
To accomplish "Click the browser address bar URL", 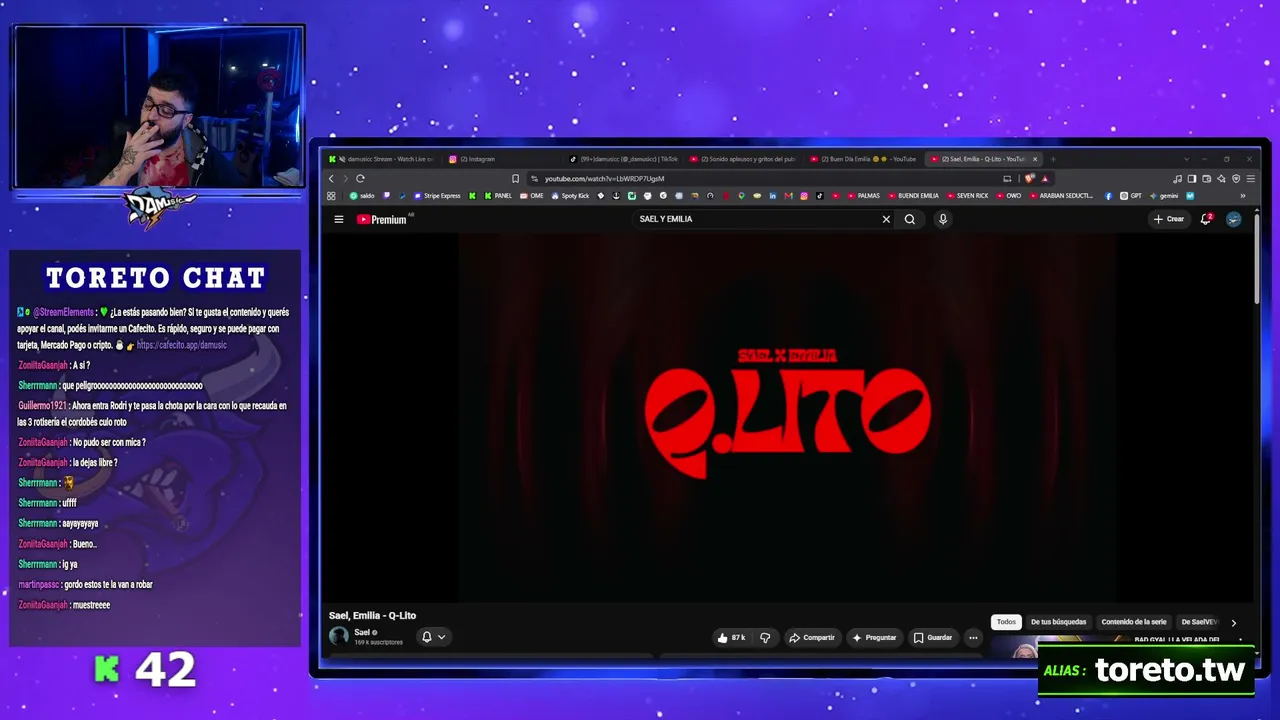I will (604, 179).
